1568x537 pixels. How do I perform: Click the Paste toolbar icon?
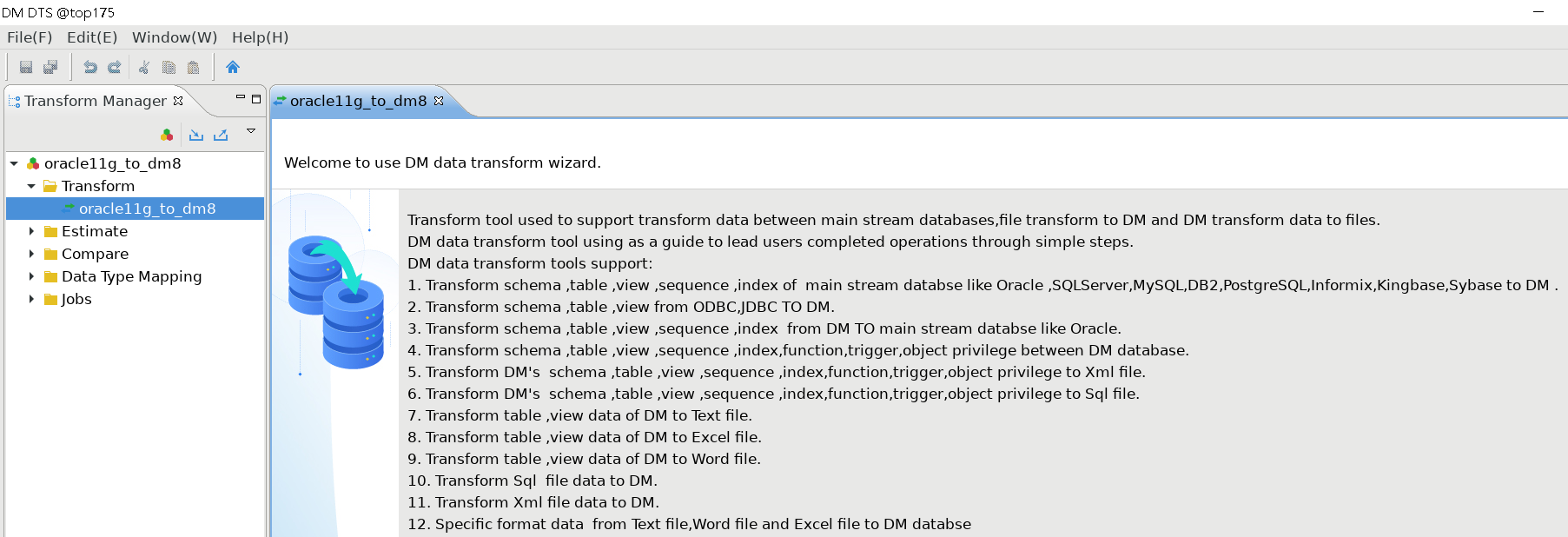point(193,67)
